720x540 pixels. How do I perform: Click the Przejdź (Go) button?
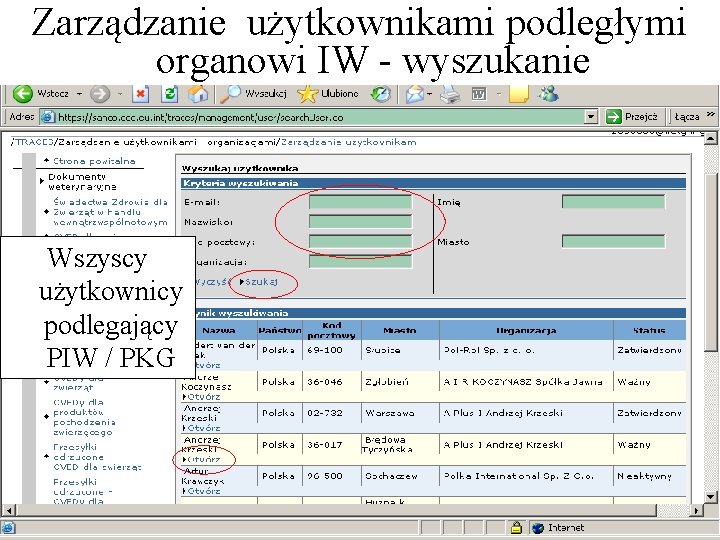pos(632,117)
